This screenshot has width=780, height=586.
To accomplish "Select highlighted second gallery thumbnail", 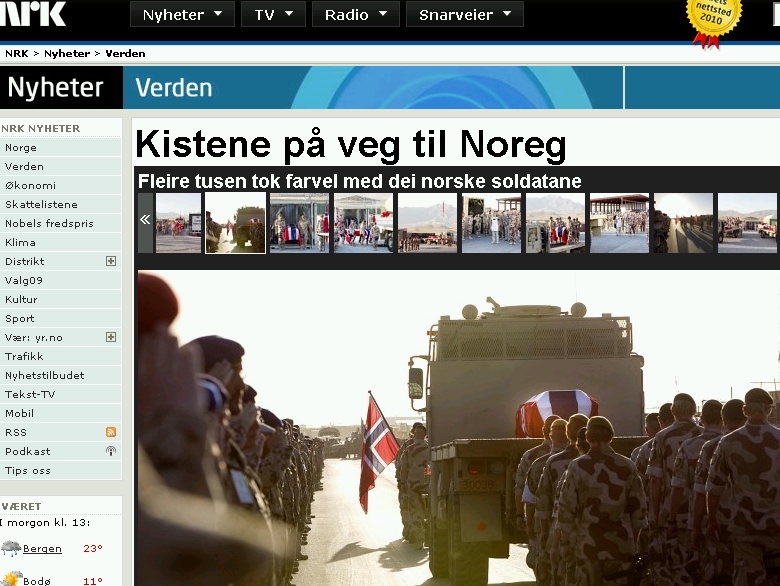I will coord(235,223).
